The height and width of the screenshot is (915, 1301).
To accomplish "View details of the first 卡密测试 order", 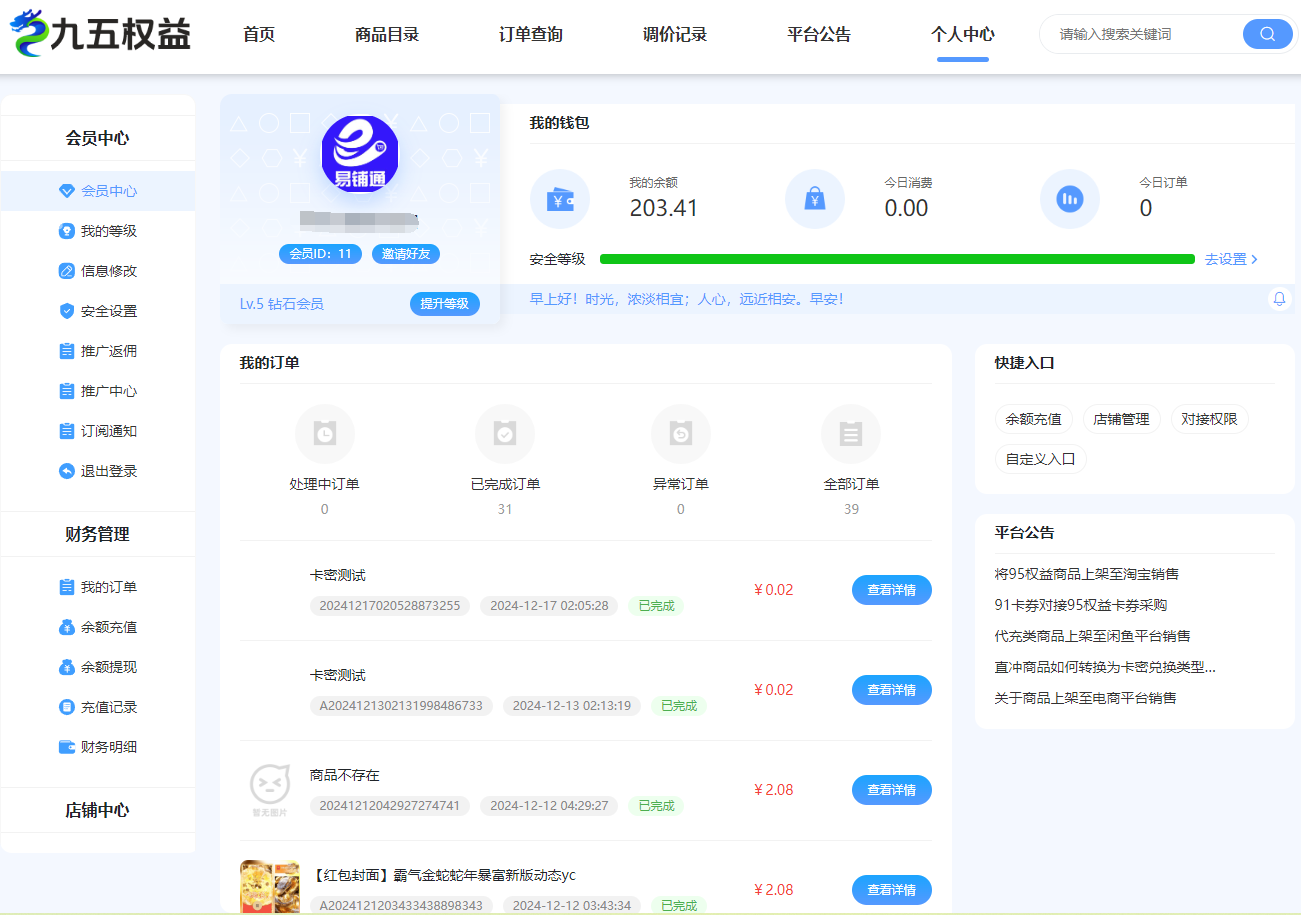I will click(x=891, y=590).
